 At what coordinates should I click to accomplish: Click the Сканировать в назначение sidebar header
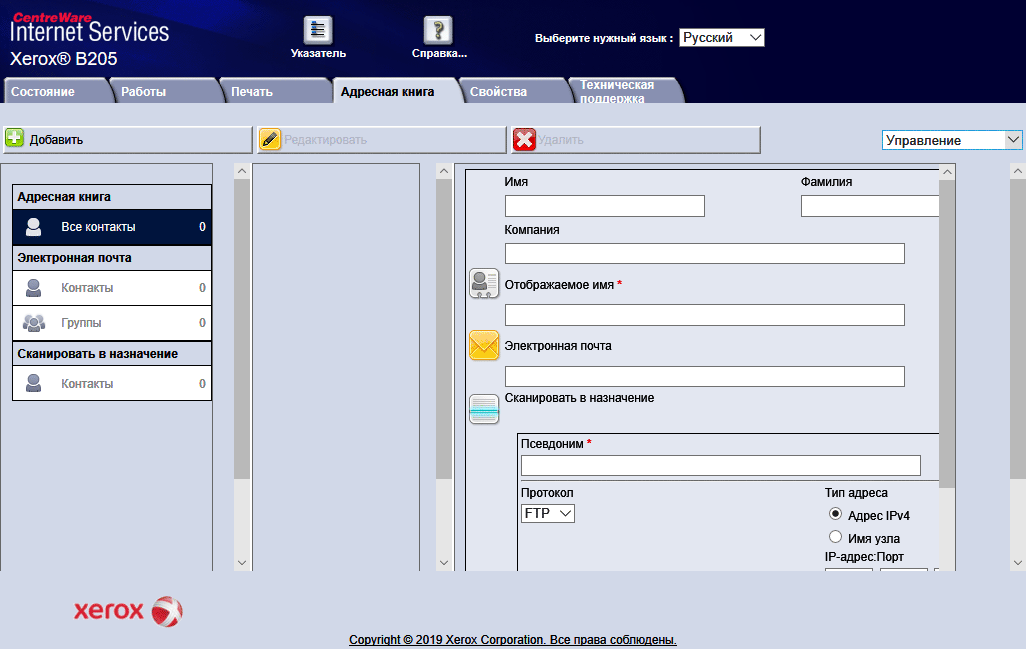click(112, 354)
